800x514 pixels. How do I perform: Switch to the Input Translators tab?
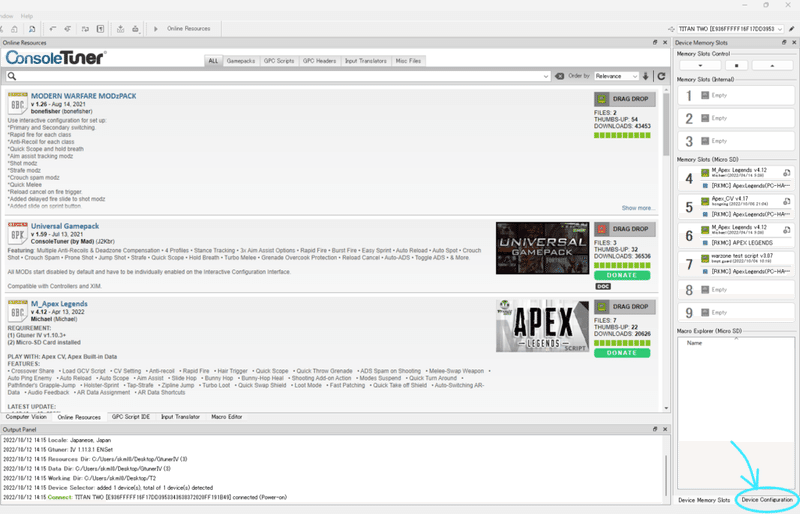tap(366, 61)
